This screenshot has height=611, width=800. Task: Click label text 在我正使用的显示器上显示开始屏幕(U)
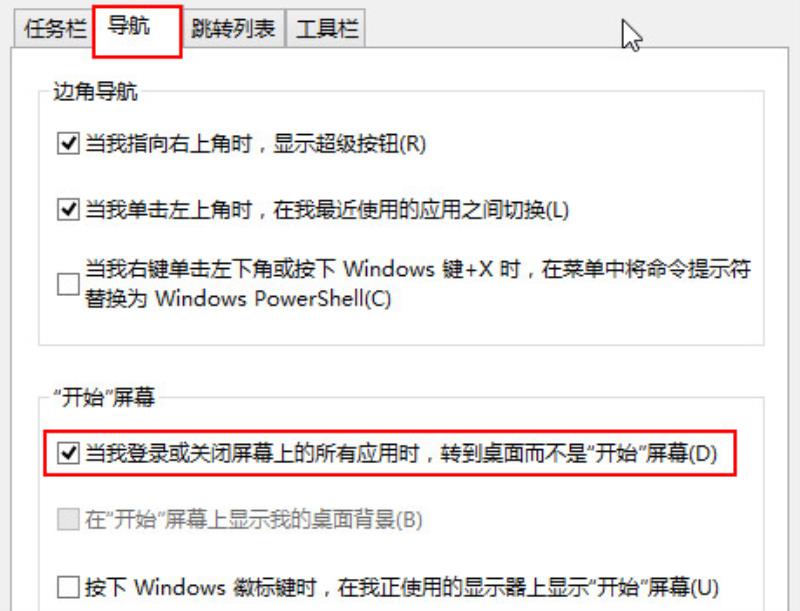(x=528, y=587)
